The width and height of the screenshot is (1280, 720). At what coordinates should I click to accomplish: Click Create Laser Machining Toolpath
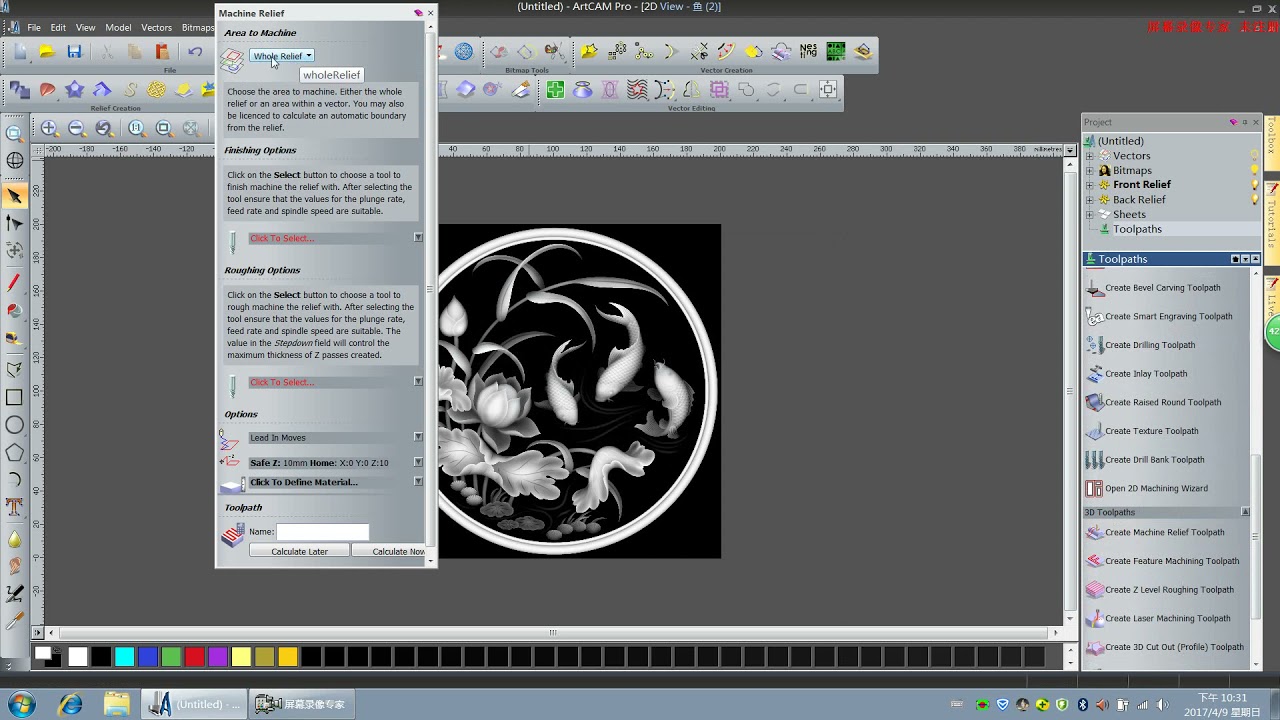1167,619
